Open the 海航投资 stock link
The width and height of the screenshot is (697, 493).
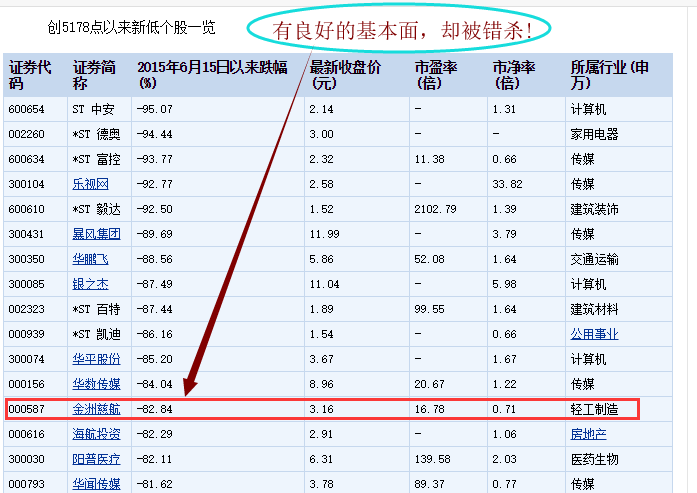click(96, 434)
